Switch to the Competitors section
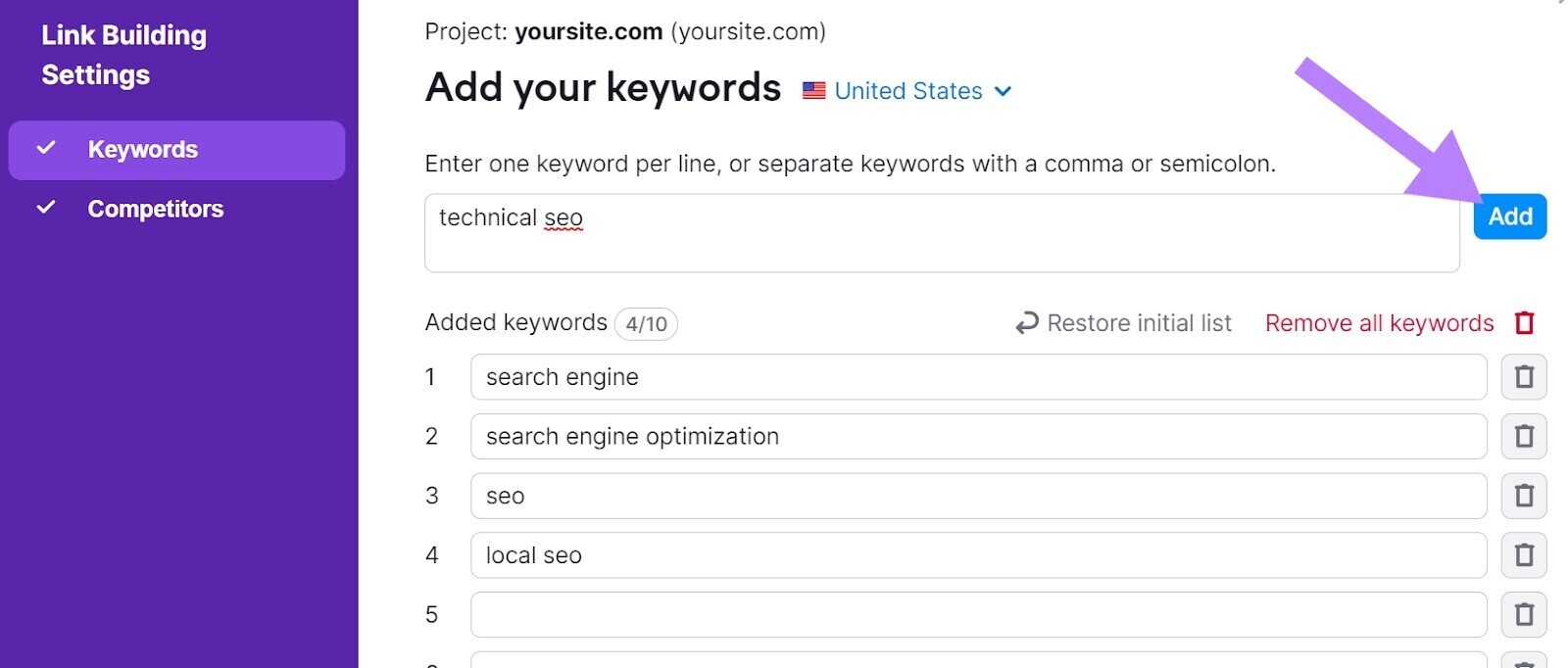This screenshot has width=1568, height=668. 155,208
